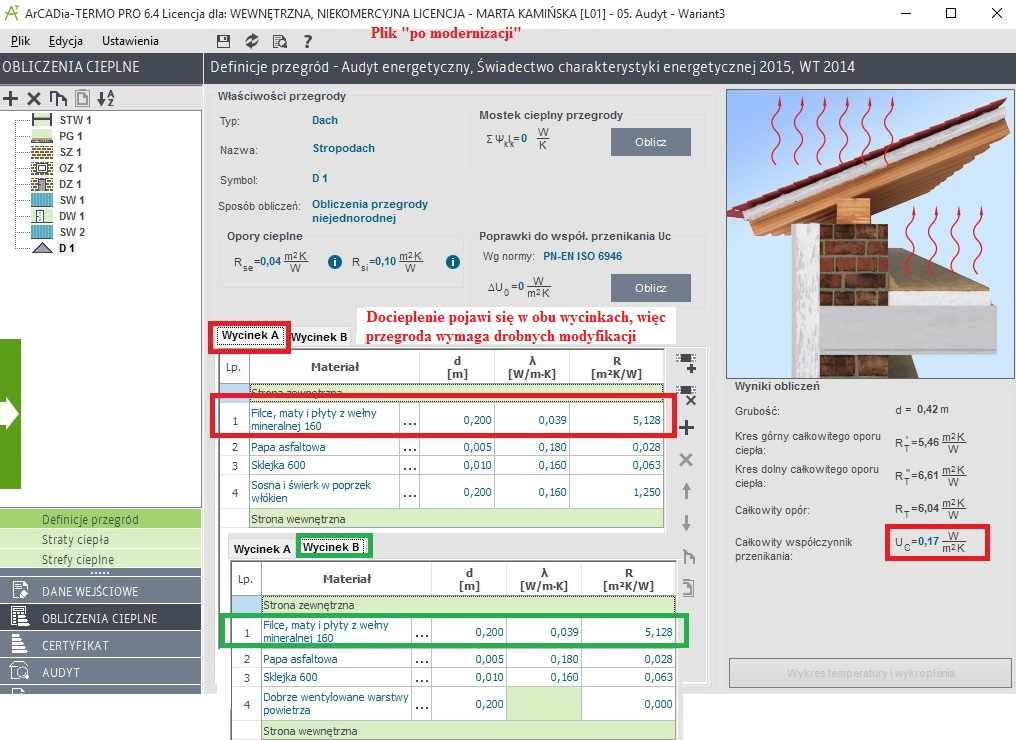Select the SZ 1 partition in tree
Image resolution: width=1016 pixels, height=740 pixels.
coord(70,152)
